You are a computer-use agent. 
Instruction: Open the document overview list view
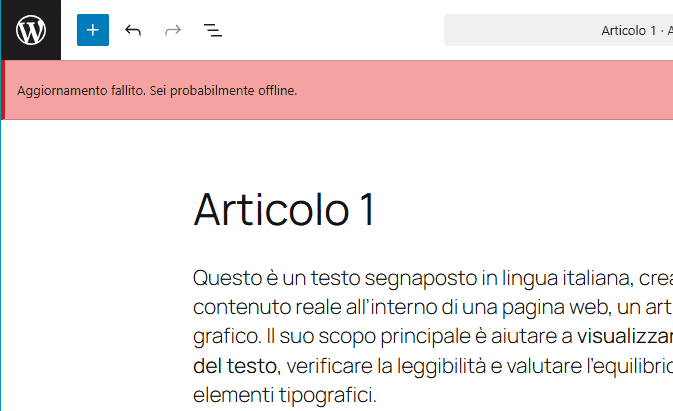(213, 30)
